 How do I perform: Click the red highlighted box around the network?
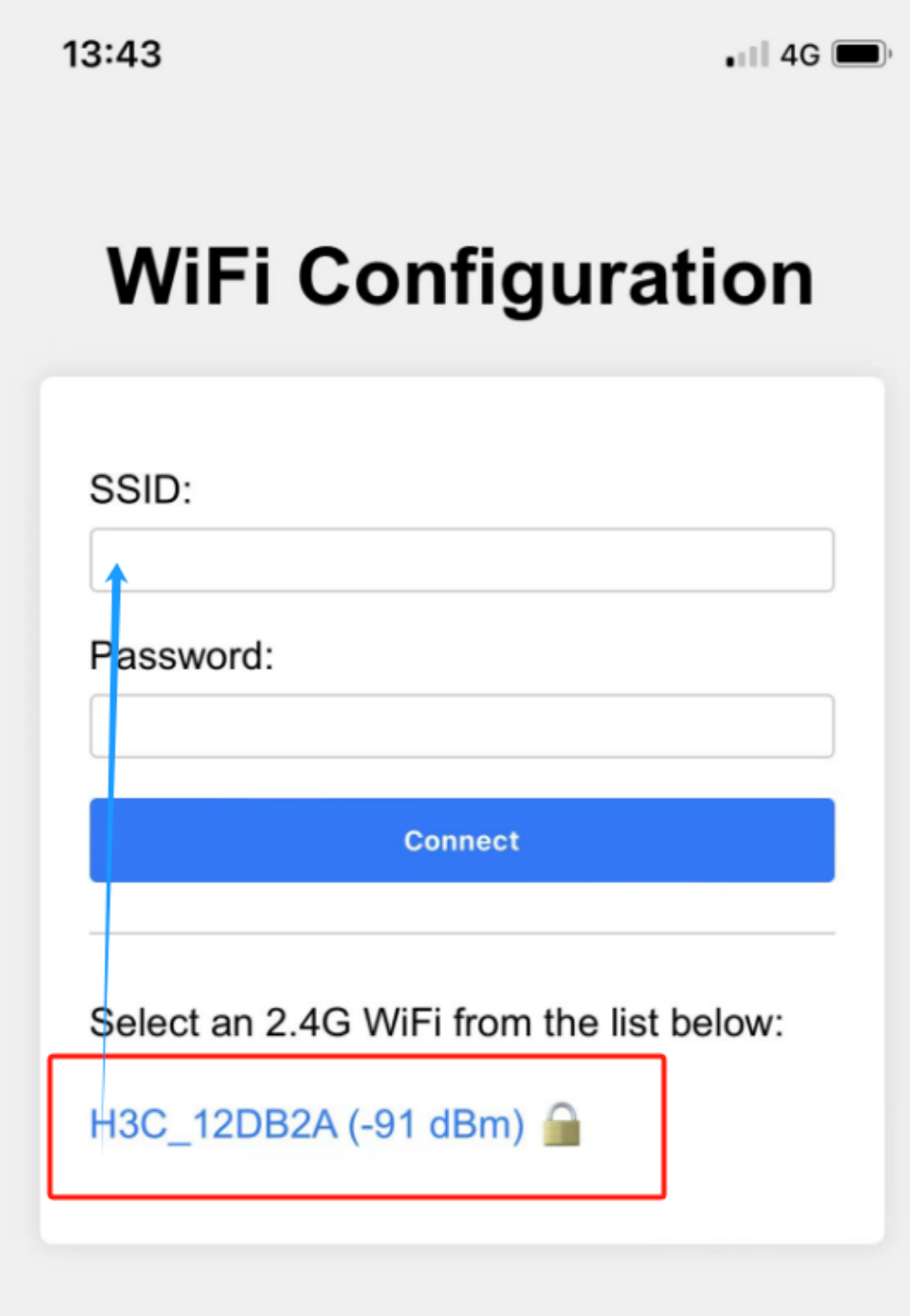coord(357,1126)
